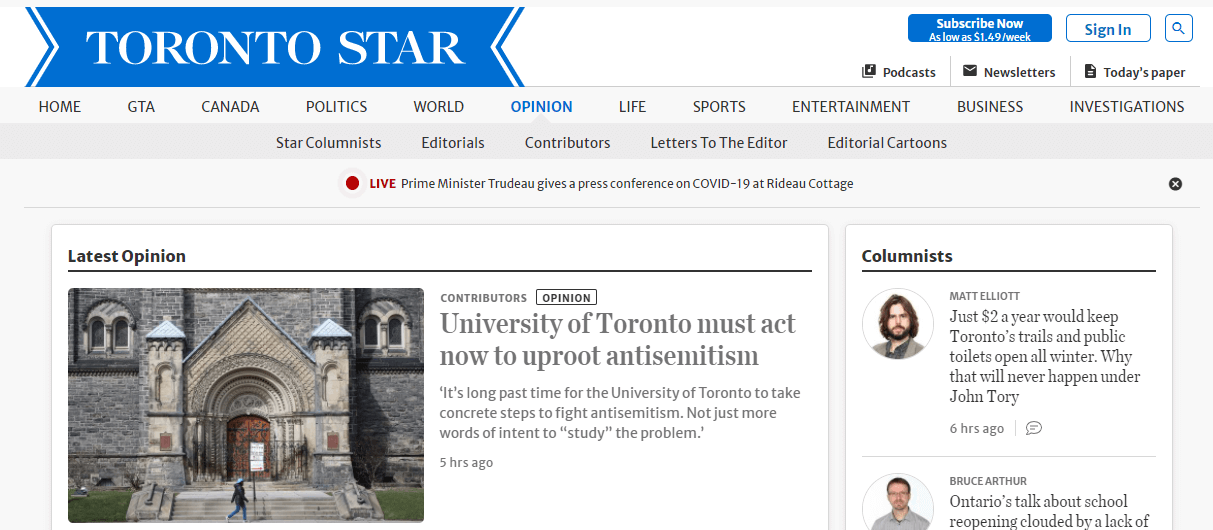Go to the Politics section
This screenshot has height=530, width=1213.
click(336, 107)
